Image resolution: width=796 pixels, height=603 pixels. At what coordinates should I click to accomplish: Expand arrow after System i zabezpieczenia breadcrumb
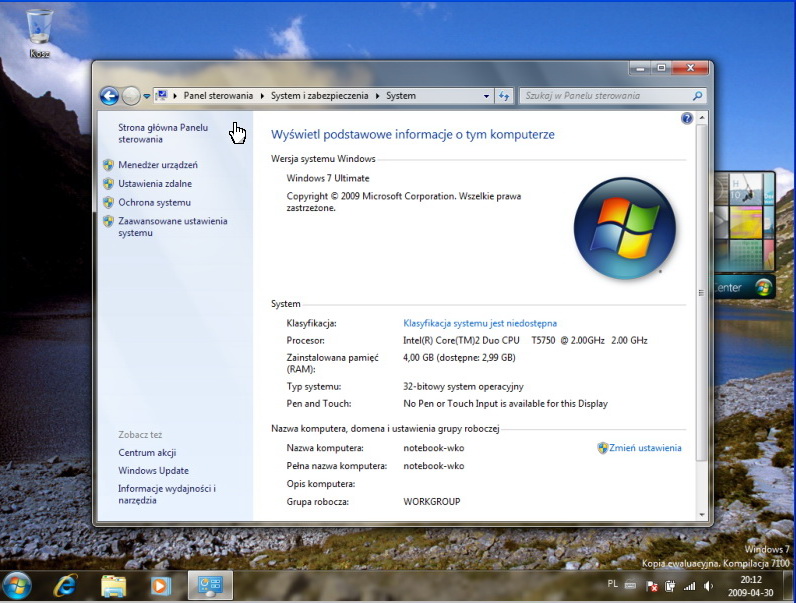pyautogui.click(x=377, y=96)
